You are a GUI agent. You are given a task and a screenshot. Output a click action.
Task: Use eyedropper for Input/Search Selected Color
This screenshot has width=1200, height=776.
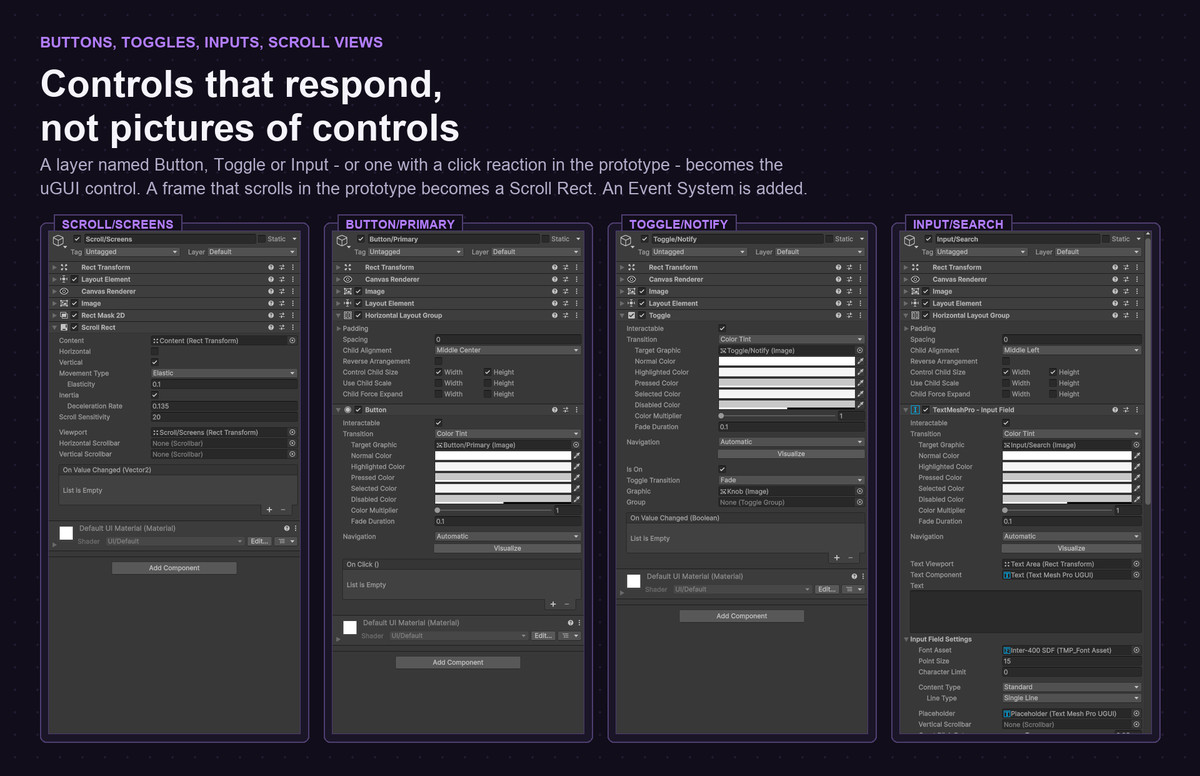pos(1137,489)
